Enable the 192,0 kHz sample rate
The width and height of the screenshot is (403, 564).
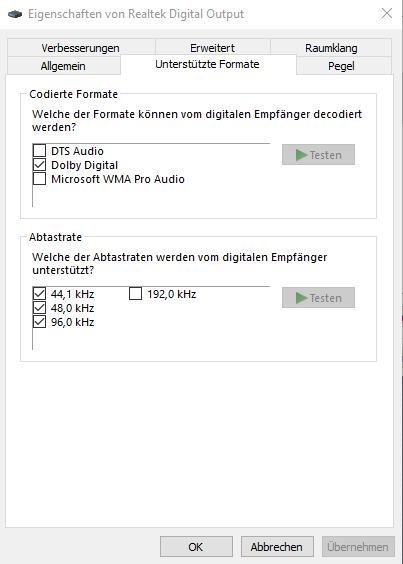[x=136, y=294]
